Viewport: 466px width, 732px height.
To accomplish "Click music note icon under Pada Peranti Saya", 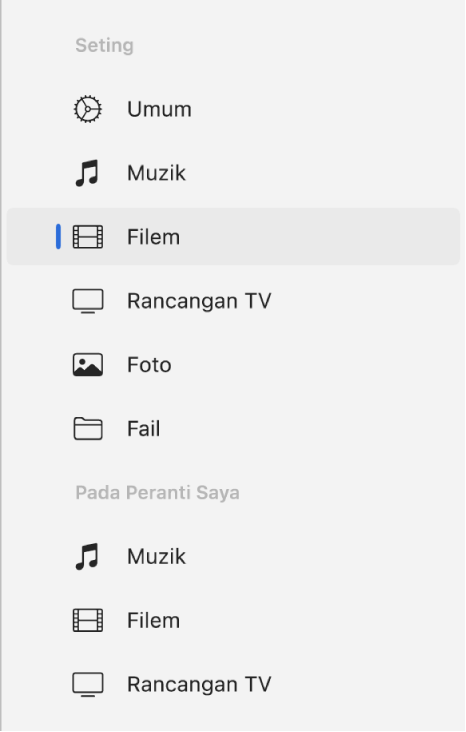I will pos(87,556).
